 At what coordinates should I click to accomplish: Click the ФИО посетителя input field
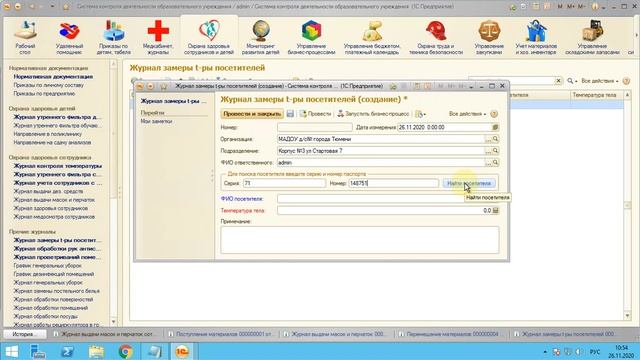pyautogui.click(x=388, y=199)
